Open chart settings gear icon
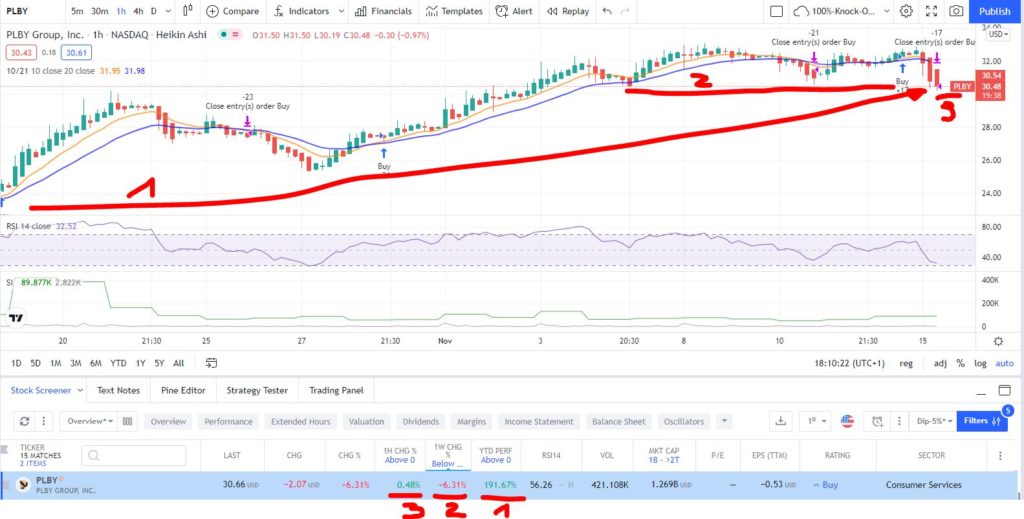This screenshot has height=519, width=1024. click(906, 11)
